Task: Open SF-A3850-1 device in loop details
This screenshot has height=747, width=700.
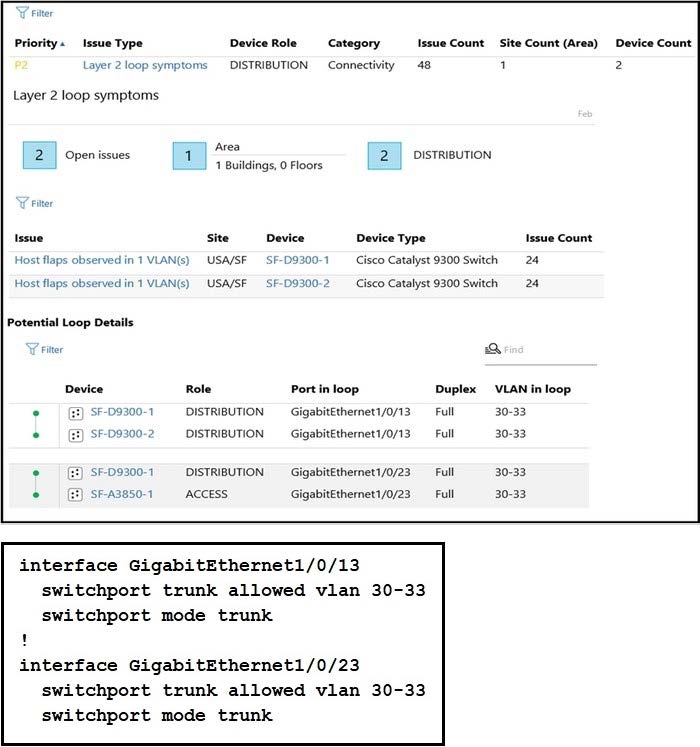Action: click(122, 494)
